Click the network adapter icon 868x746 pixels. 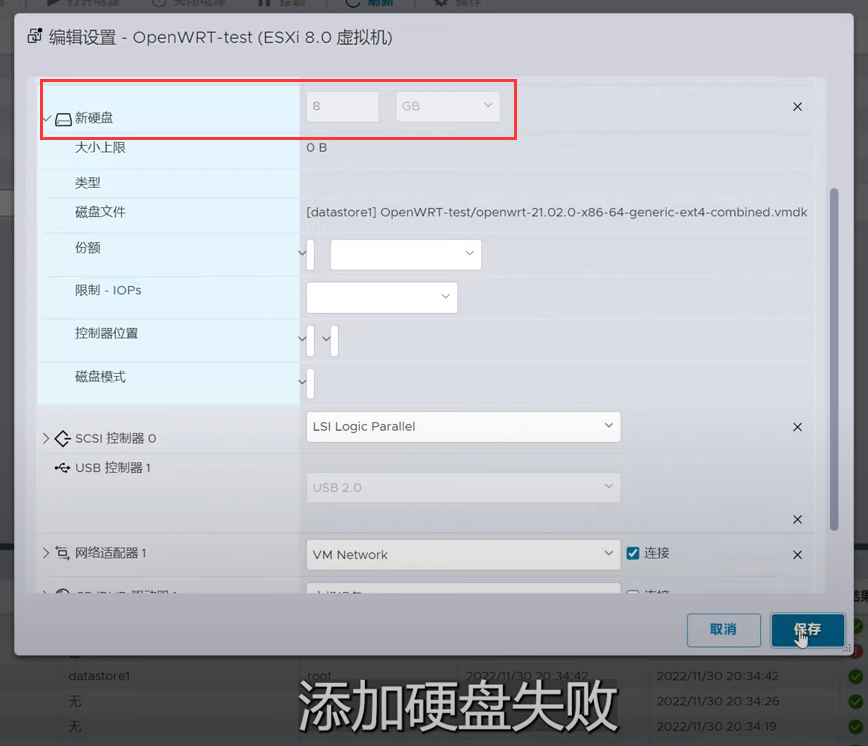coord(62,553)
